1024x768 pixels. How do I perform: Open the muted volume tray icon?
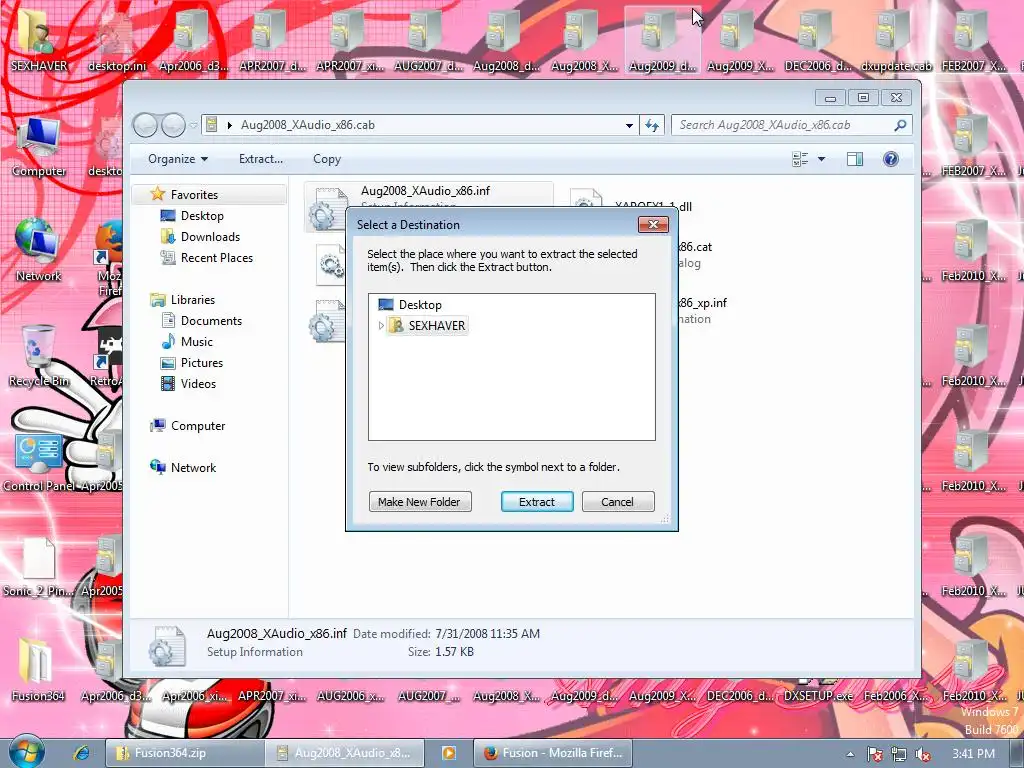[x=922, y=754]
